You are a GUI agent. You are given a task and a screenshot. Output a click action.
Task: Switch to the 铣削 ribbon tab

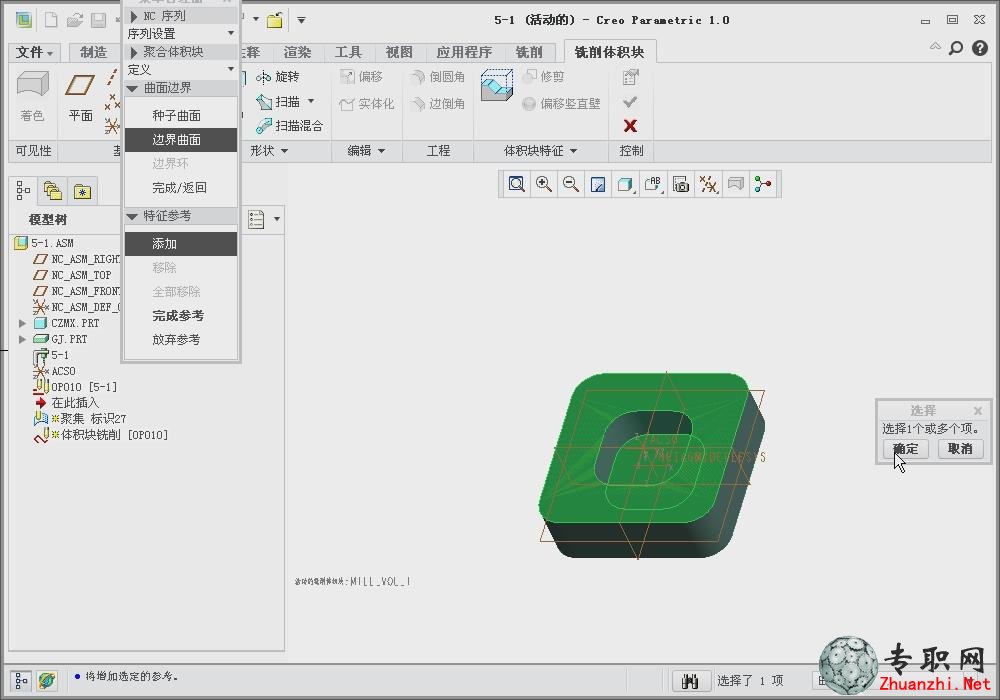coord(529,52)
